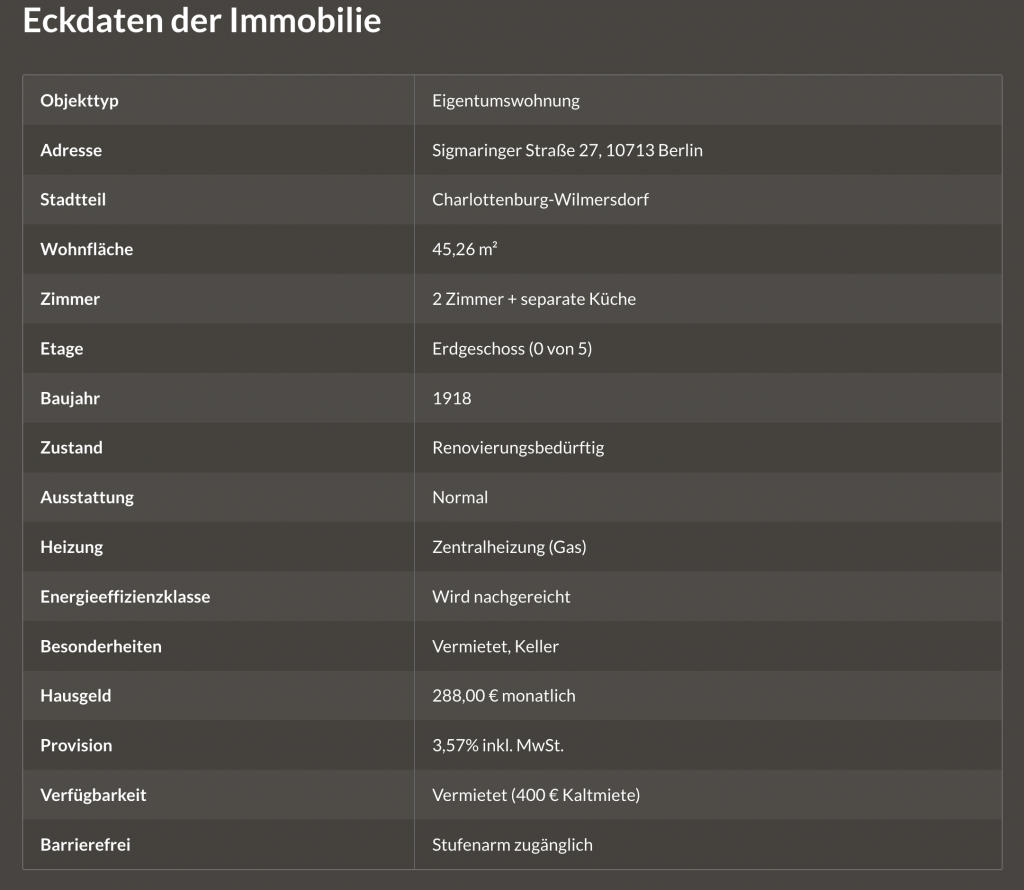Click the Energieeffizienzklasse label

pos(125,596)
